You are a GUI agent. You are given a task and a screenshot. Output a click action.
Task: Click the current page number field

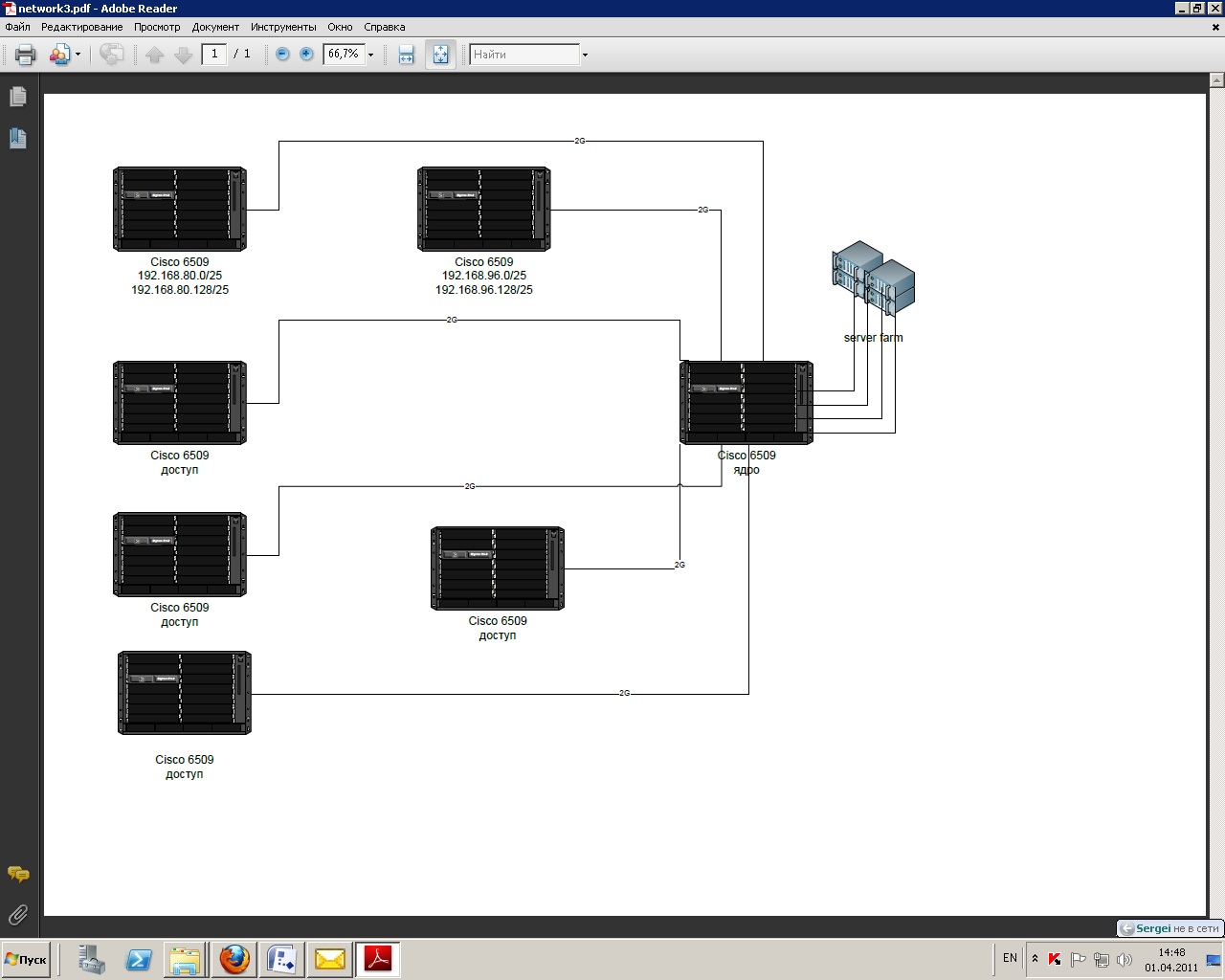tap(213, 55)
